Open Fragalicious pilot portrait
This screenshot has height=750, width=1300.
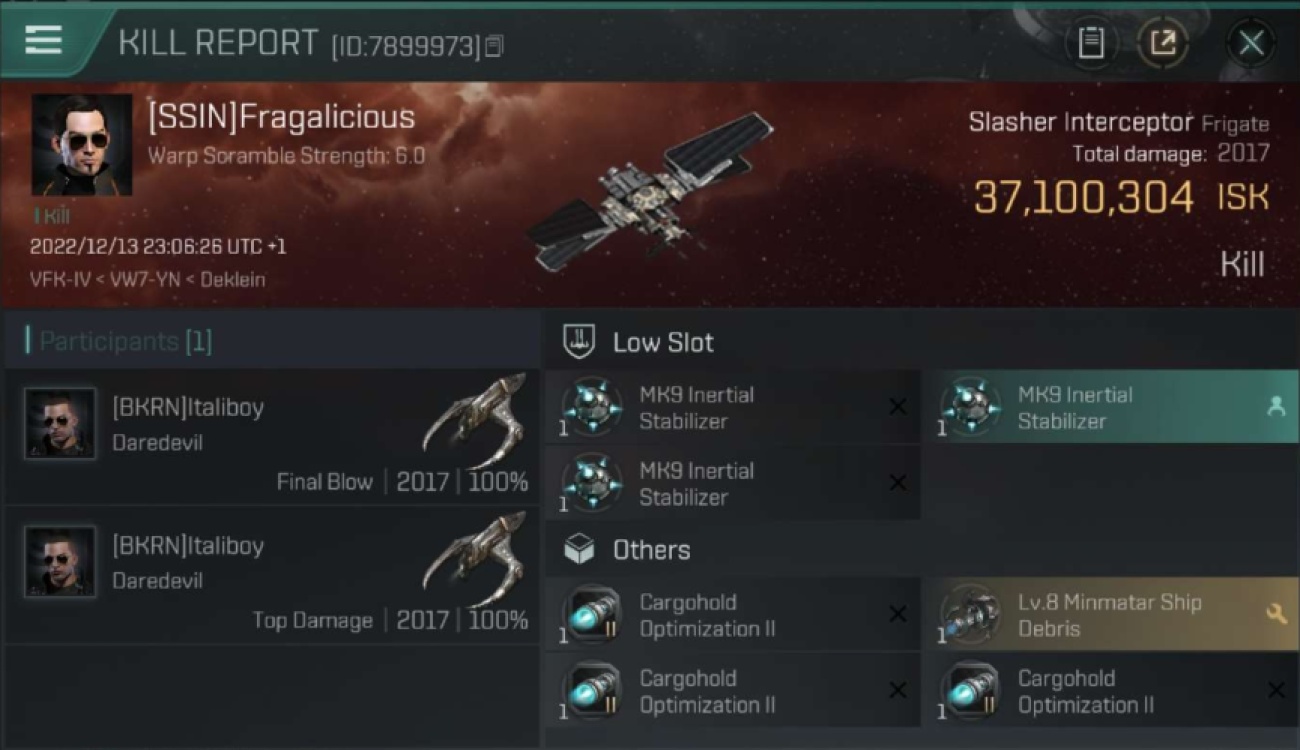[x=82, y=144]
